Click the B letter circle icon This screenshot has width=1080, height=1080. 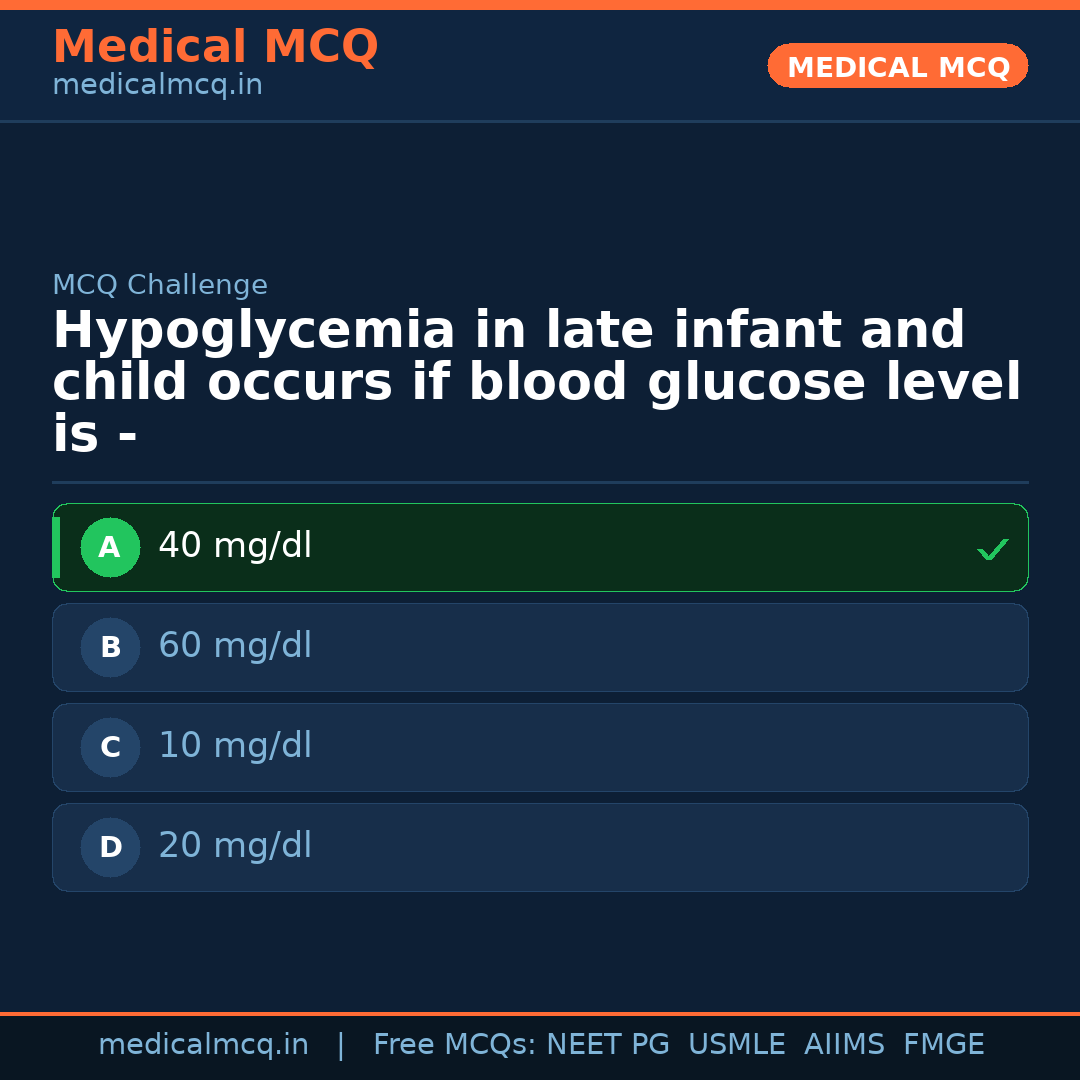(110, 648)
